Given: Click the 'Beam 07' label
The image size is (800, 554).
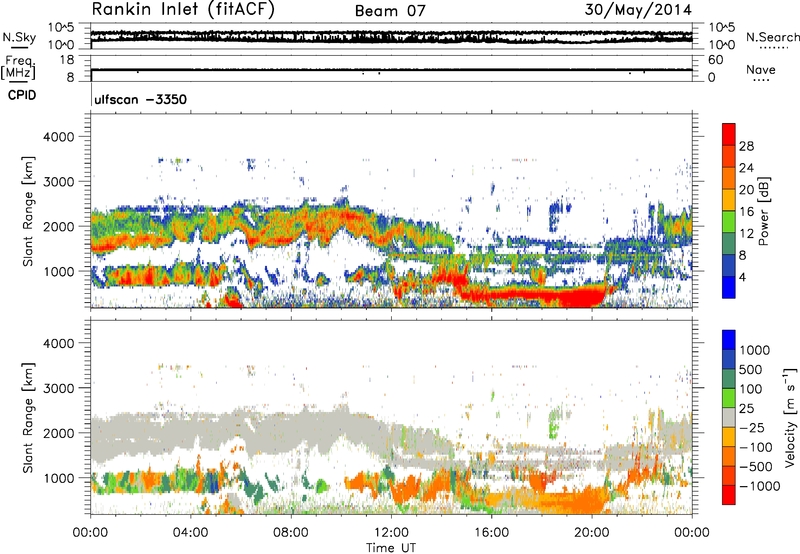Looking at the screenshot, I should 390,11.
